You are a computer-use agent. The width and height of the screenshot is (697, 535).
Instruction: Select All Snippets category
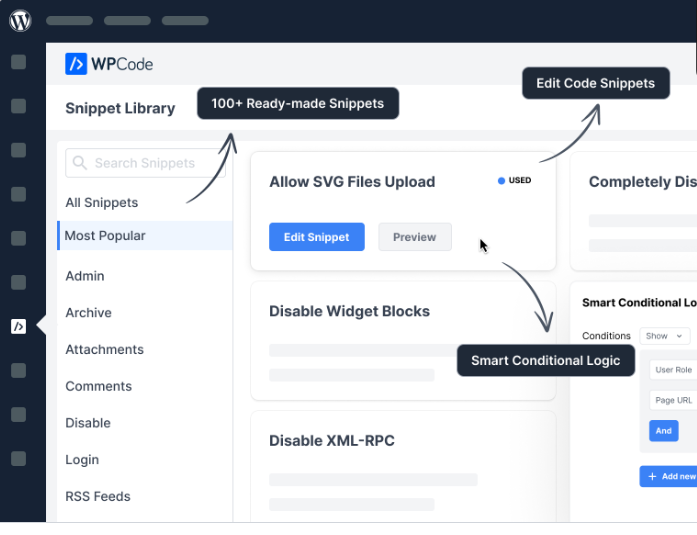click(x=102, y=203)
